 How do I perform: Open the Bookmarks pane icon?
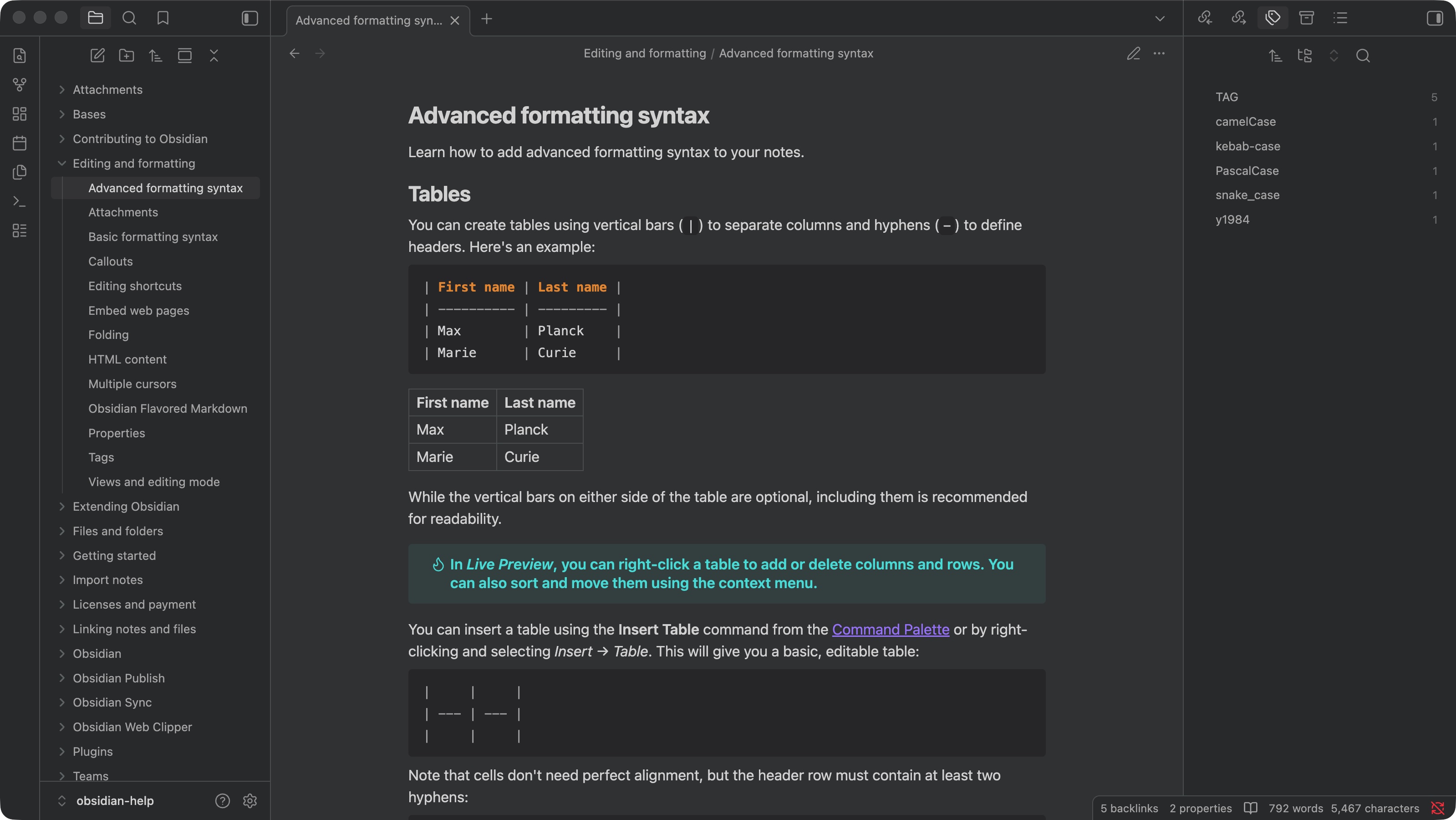[163, 18]
